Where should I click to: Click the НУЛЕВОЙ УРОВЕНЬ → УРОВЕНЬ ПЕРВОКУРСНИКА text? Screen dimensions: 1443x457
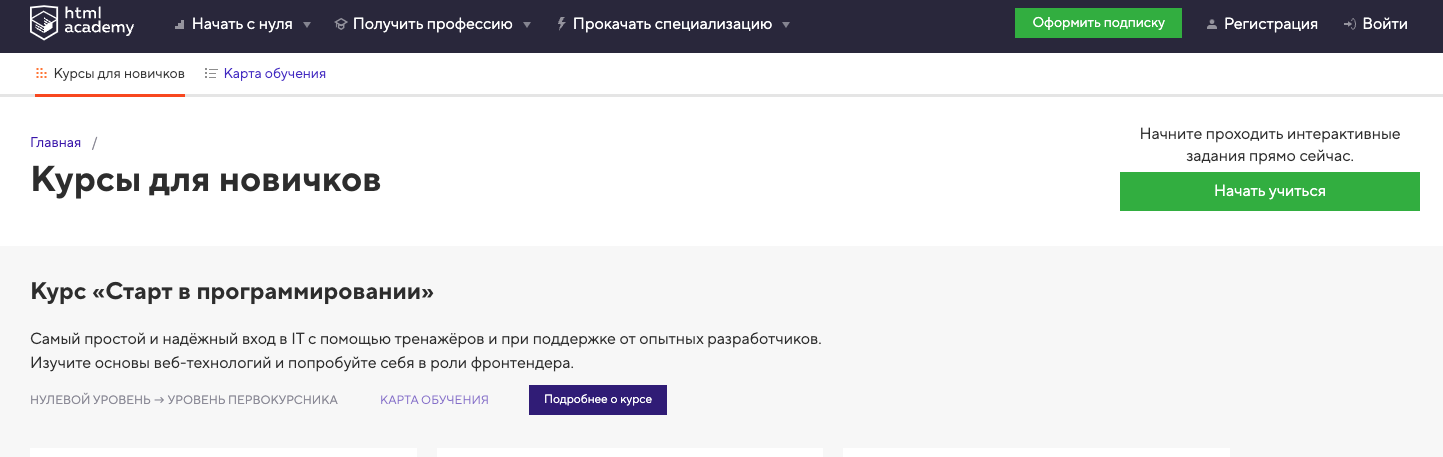(184, 400)
